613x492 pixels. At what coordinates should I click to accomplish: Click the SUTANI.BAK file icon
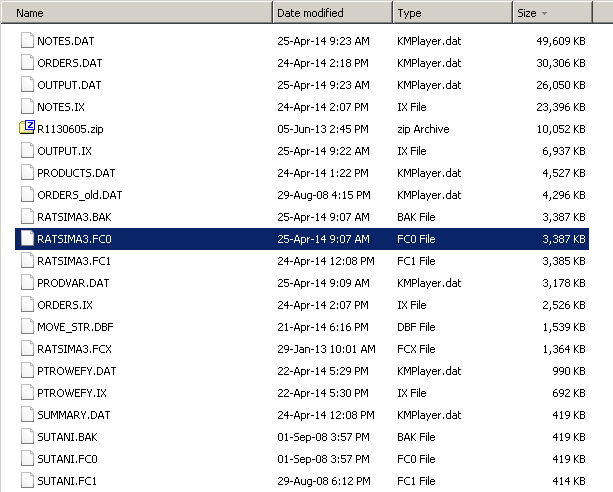27,436
